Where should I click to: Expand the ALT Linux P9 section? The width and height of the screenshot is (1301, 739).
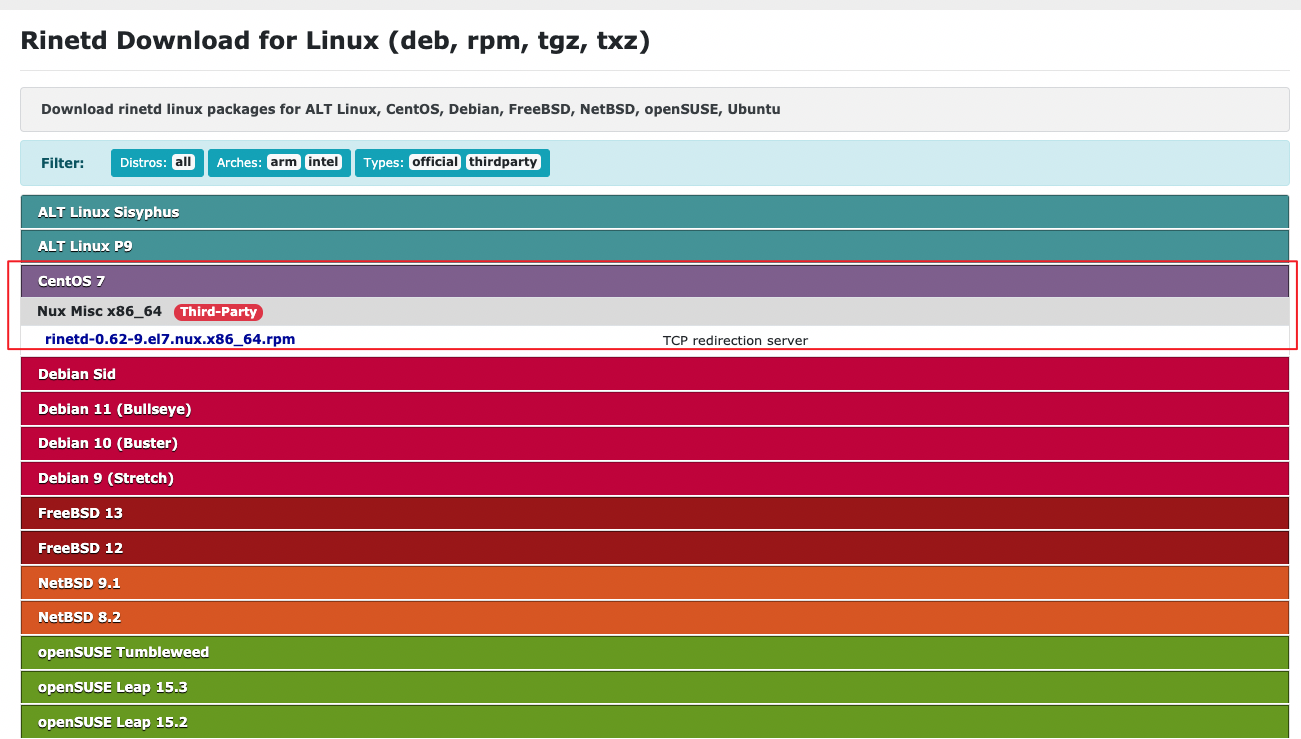point(655,246)
